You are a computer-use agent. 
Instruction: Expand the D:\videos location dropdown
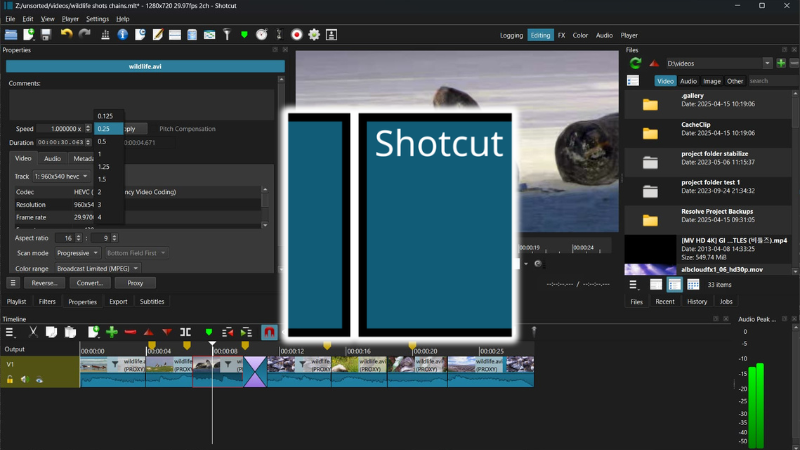767,63
